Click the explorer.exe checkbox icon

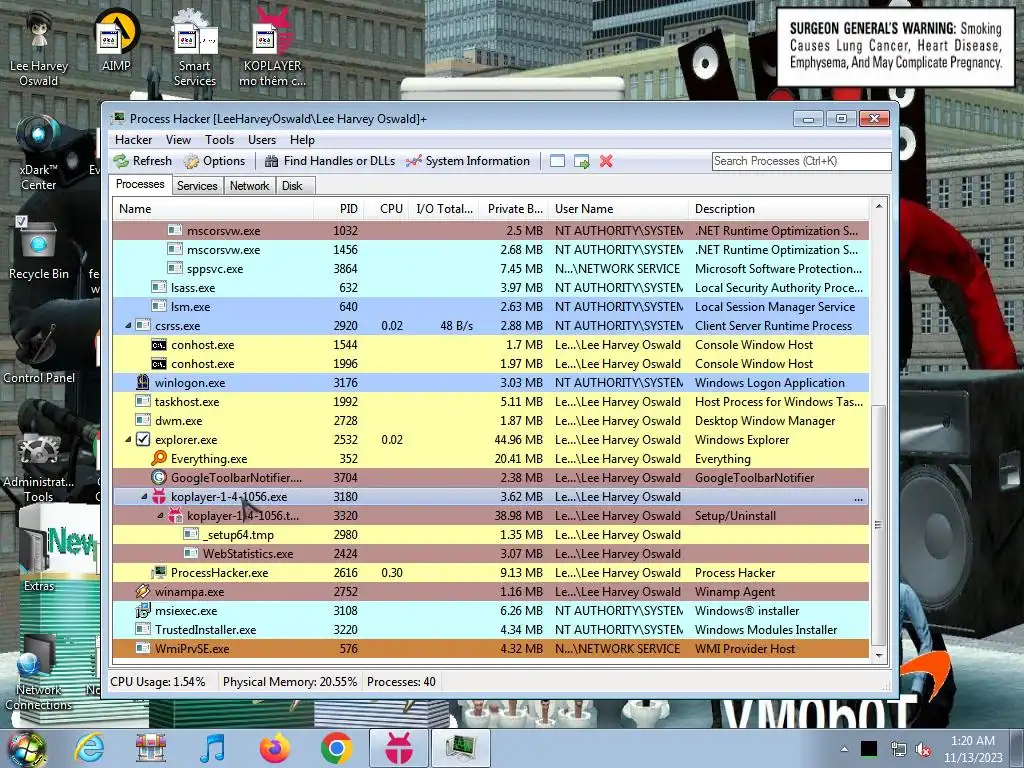tap(143, 440)
